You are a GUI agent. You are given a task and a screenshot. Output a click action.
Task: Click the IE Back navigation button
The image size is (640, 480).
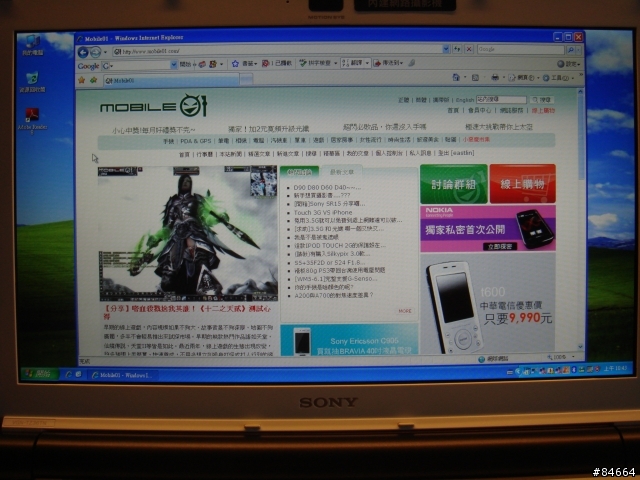[83, 52]
